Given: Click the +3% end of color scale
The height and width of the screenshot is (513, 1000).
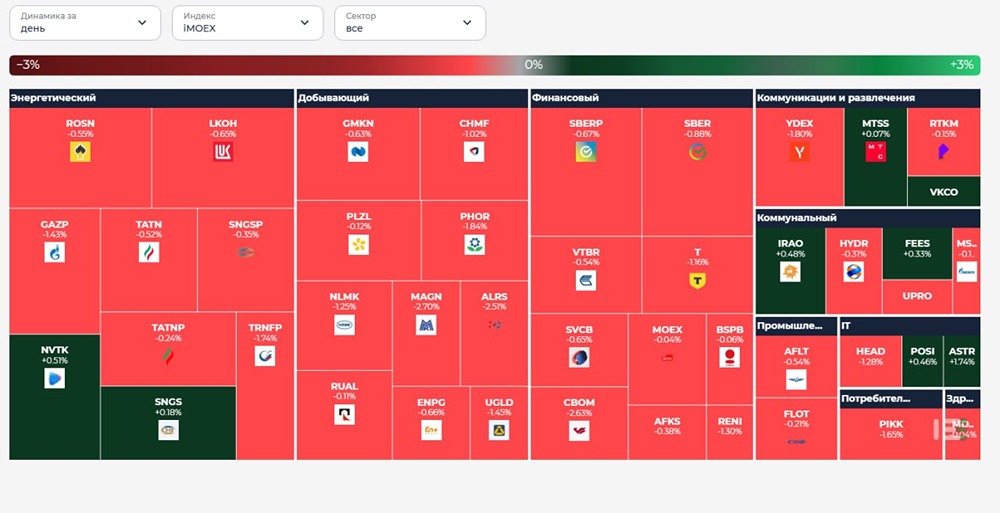Looking at the screenshot, I should click(x=962, y=65).
